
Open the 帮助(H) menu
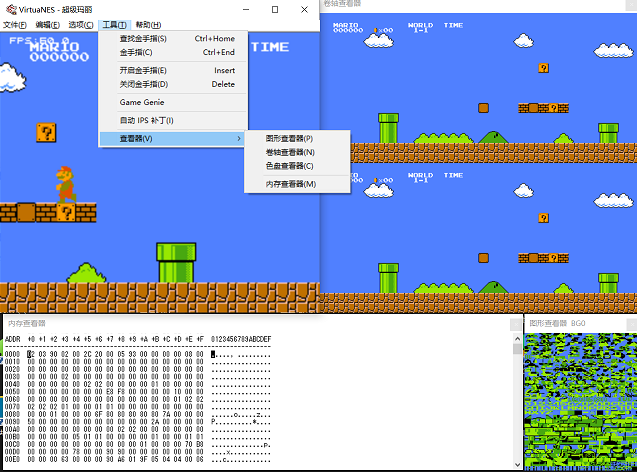(x=148, y=25)
